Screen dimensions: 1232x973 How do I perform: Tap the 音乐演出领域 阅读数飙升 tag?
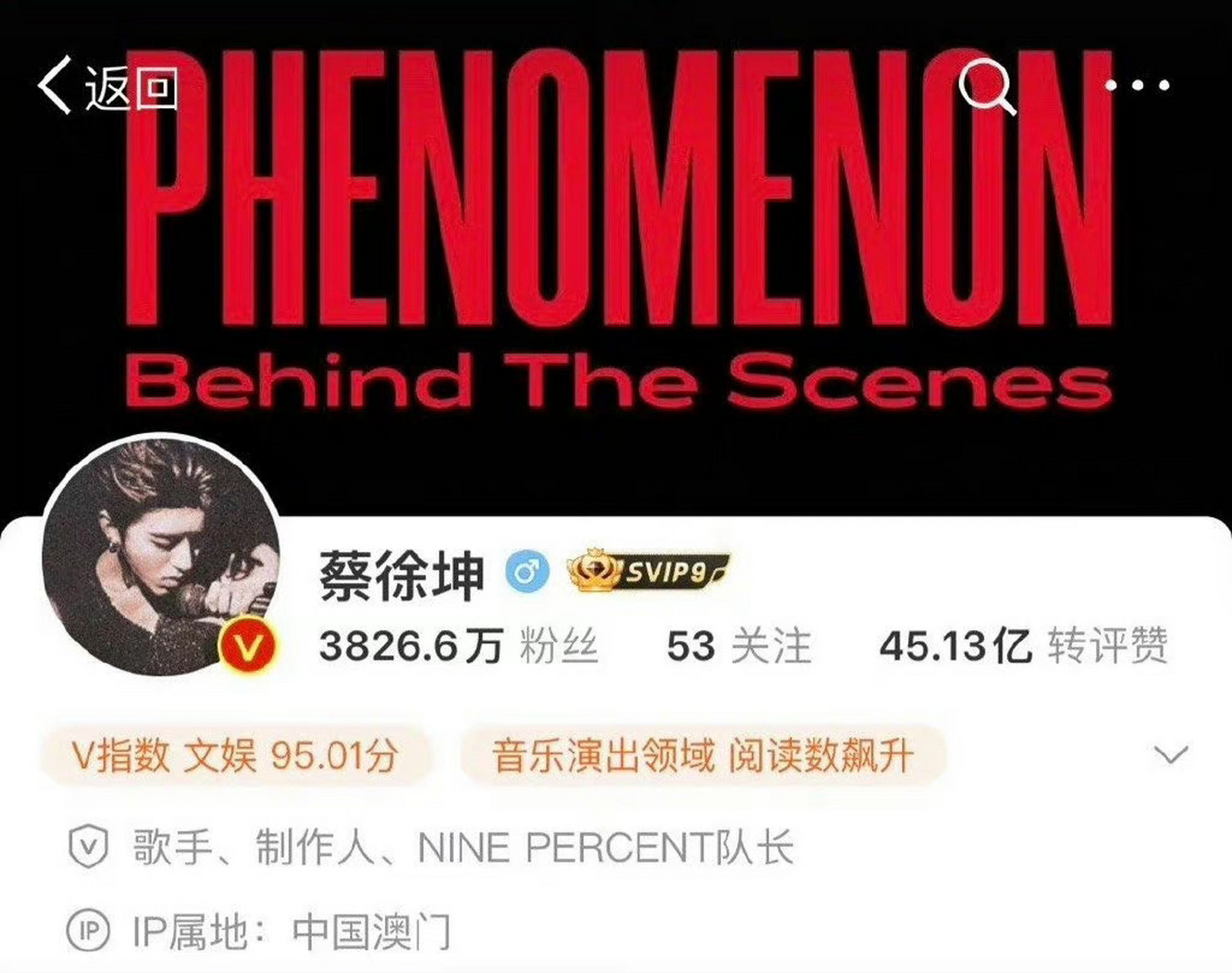[x=703, y=756]
